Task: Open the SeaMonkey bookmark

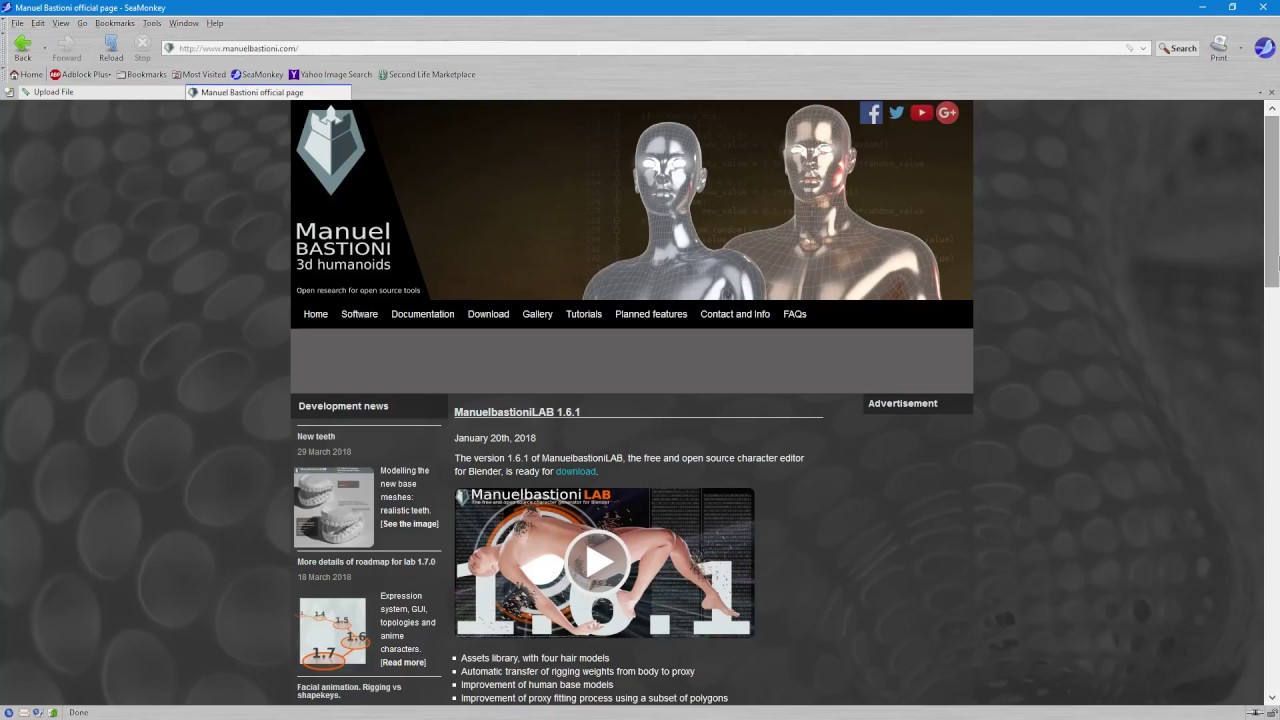Action: tap(257, 74)
